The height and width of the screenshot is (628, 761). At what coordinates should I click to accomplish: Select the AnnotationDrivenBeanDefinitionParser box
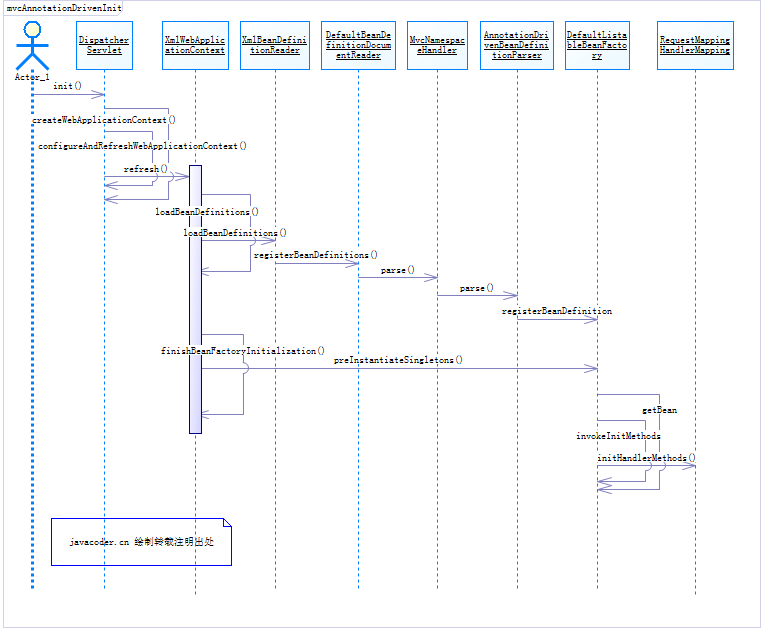pos(516,45)
